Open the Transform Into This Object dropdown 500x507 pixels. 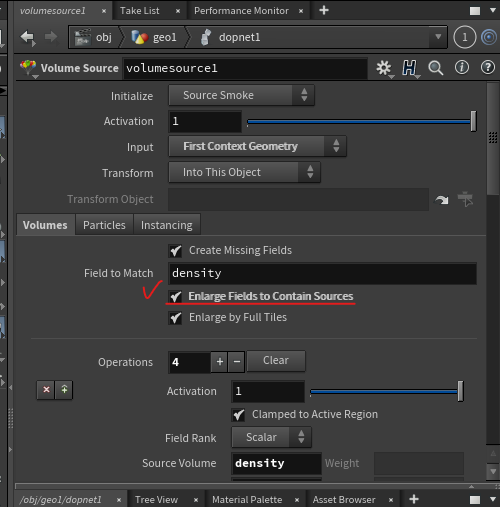pos(244,172)
